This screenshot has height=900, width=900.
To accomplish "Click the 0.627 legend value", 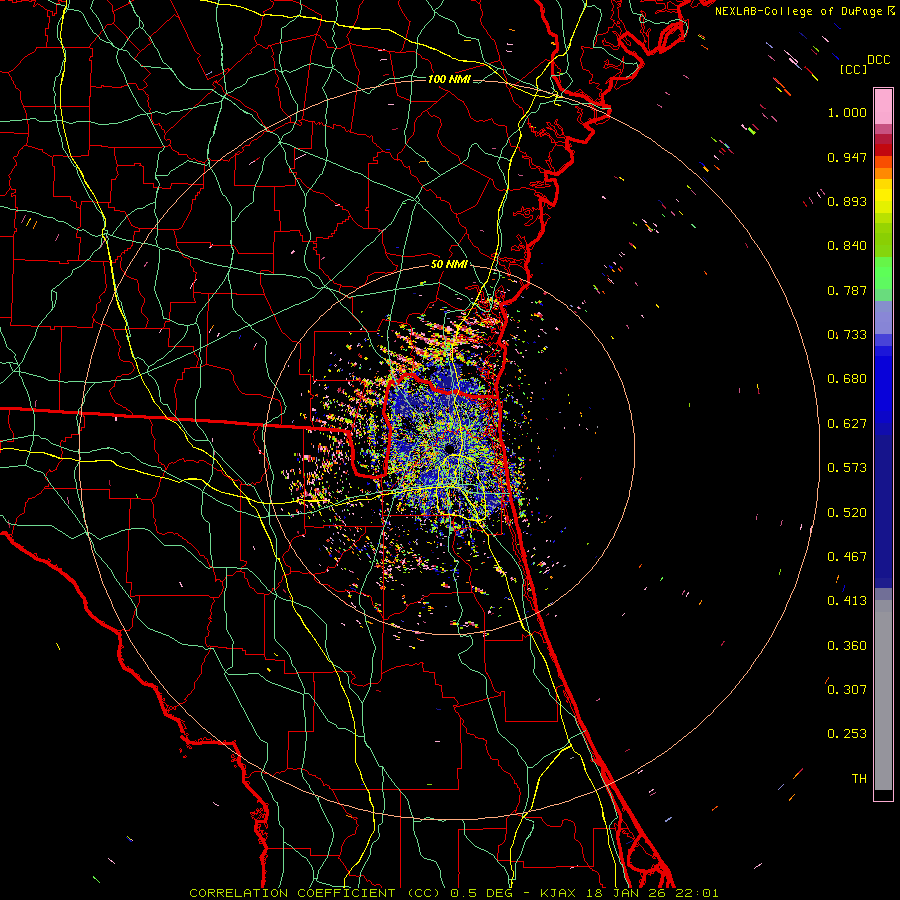I will coord(847,424).
